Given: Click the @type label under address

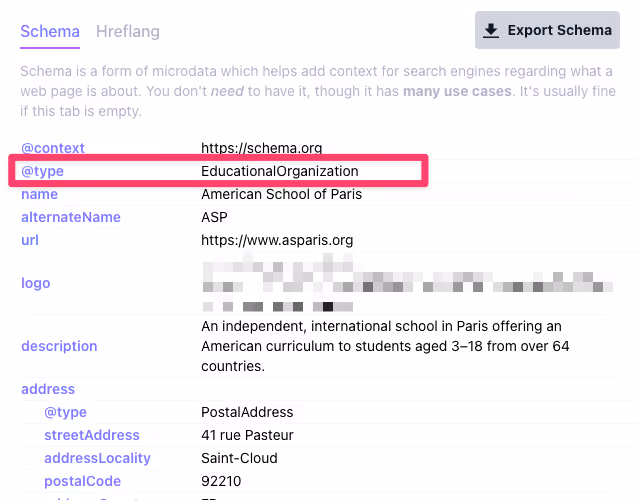Looking at the screenshot, I should (66, 412).
